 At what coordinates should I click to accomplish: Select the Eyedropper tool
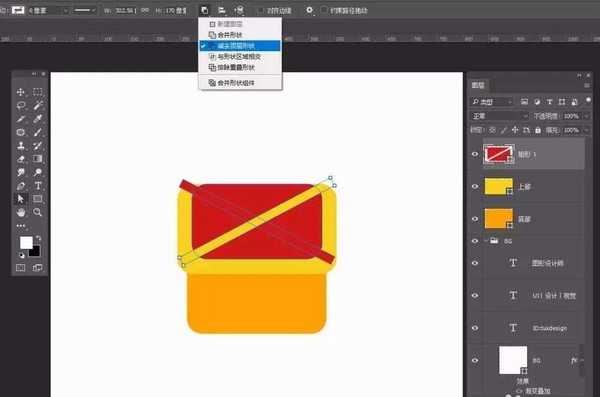pyautogui.click(x=38, y=119)
